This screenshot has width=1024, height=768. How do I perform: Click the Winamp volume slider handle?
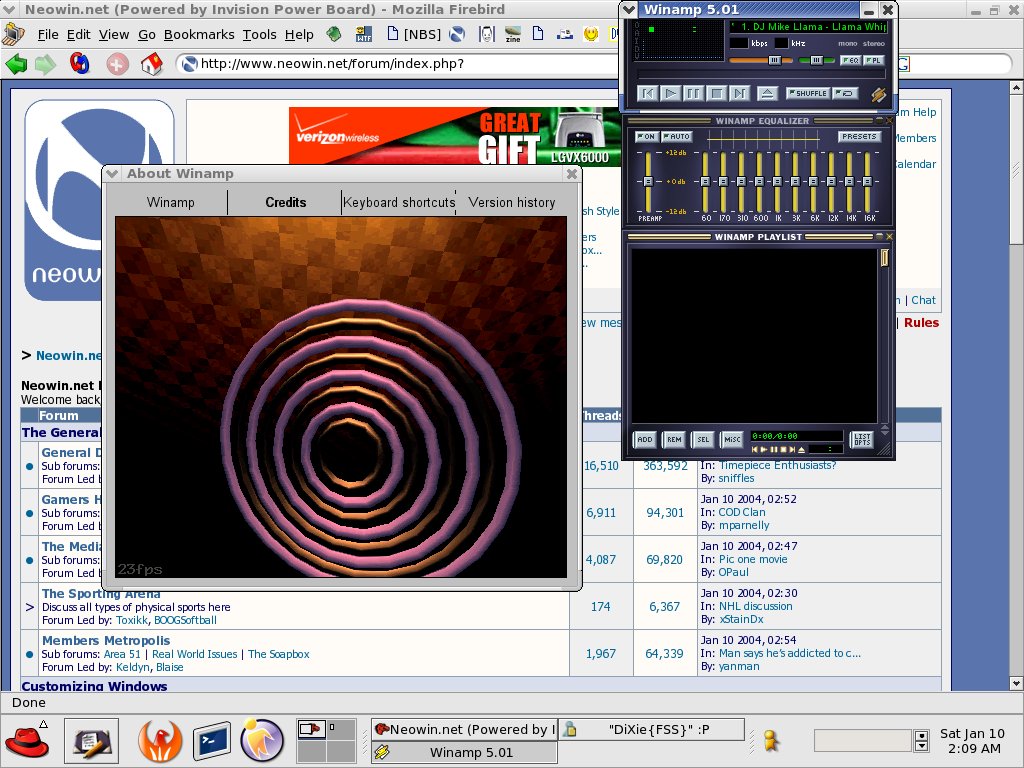[774, 60]
